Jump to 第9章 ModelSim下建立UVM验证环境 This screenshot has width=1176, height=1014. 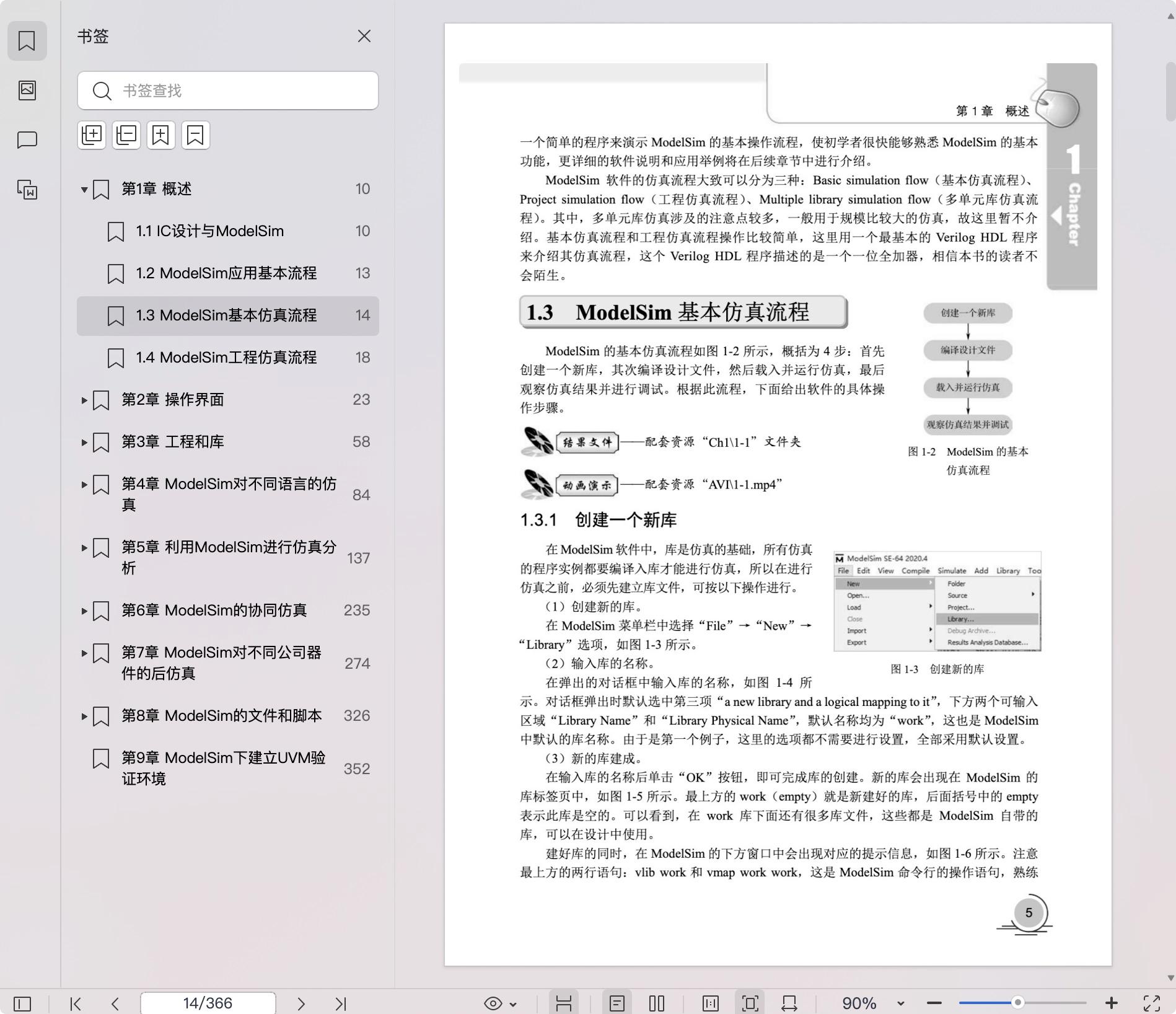click(228, 768)
